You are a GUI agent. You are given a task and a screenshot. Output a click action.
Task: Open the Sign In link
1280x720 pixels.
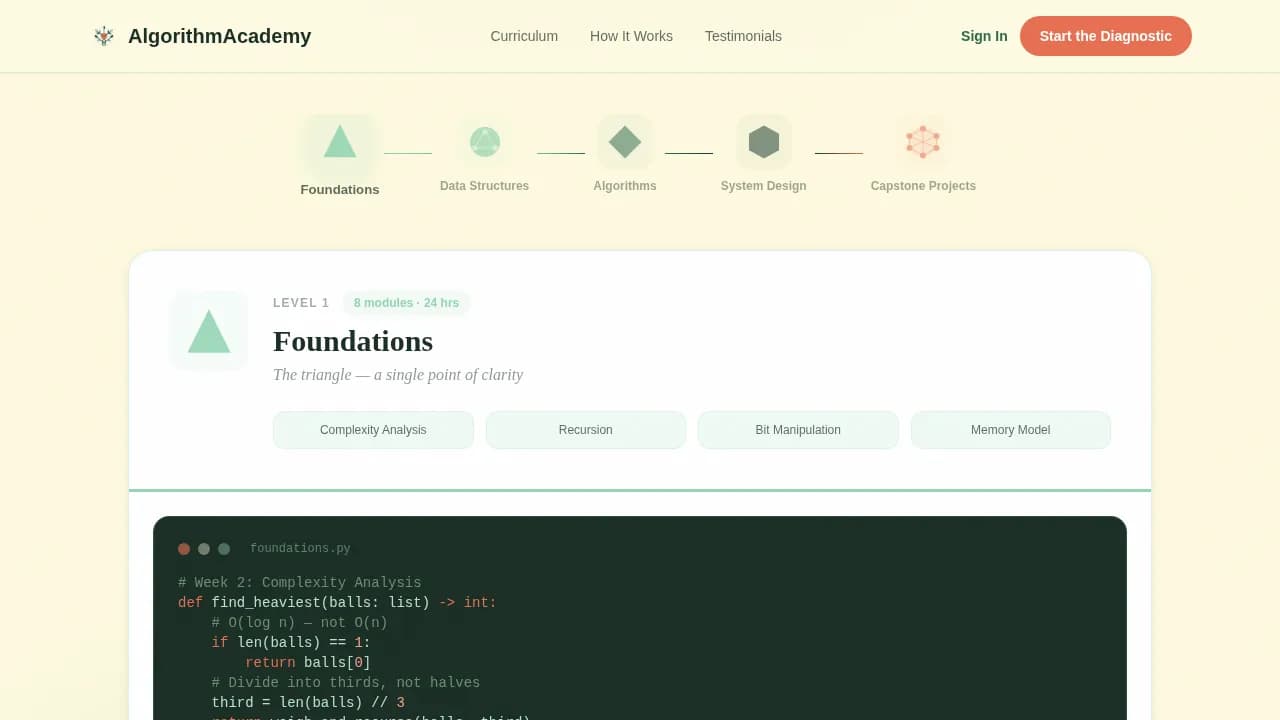(984, 36)
